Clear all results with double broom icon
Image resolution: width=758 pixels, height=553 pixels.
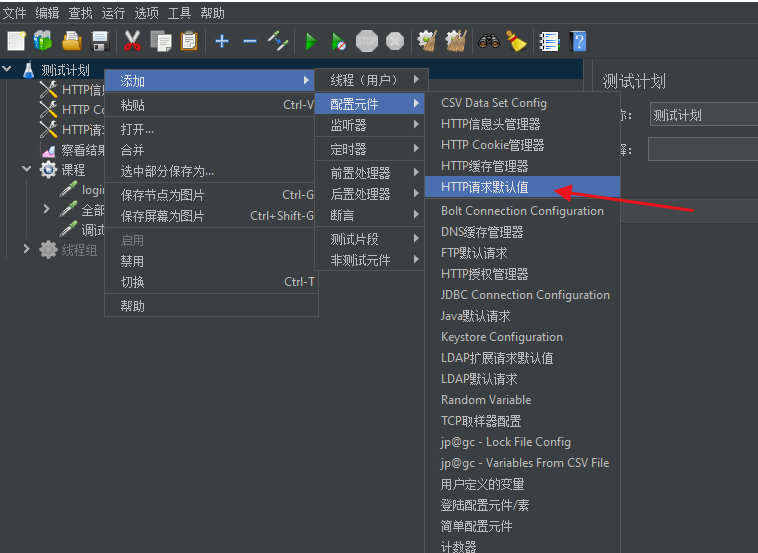tap(456, 41)
